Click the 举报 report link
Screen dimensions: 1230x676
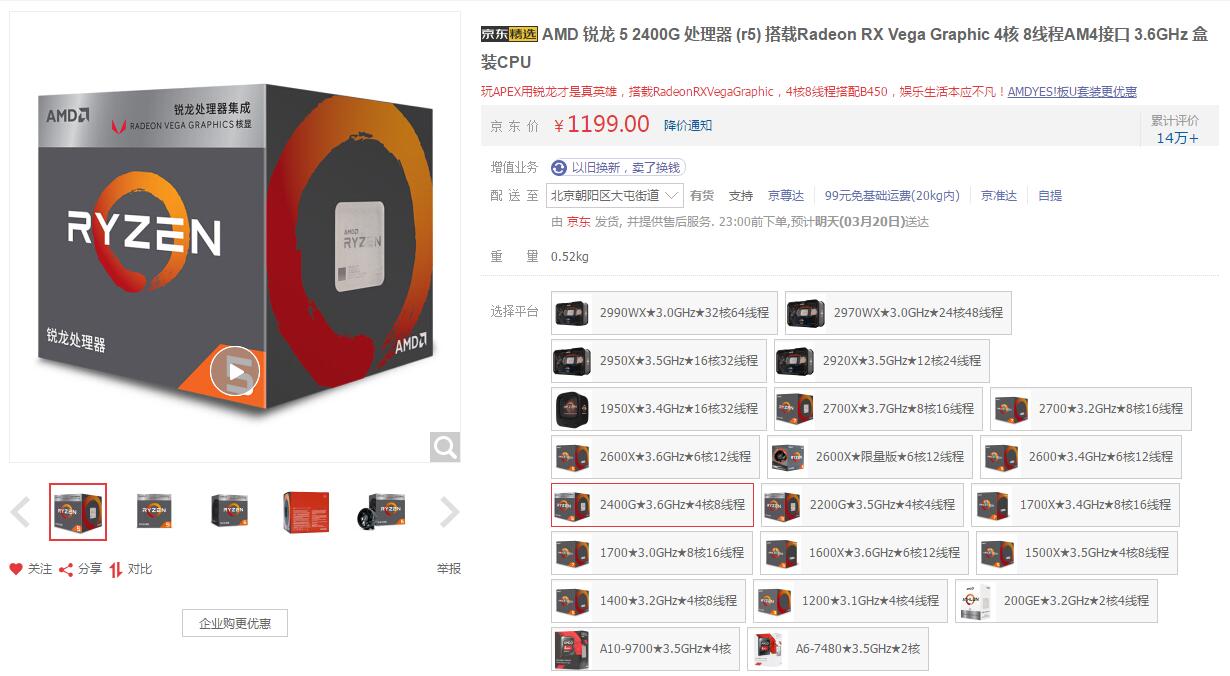449,569
